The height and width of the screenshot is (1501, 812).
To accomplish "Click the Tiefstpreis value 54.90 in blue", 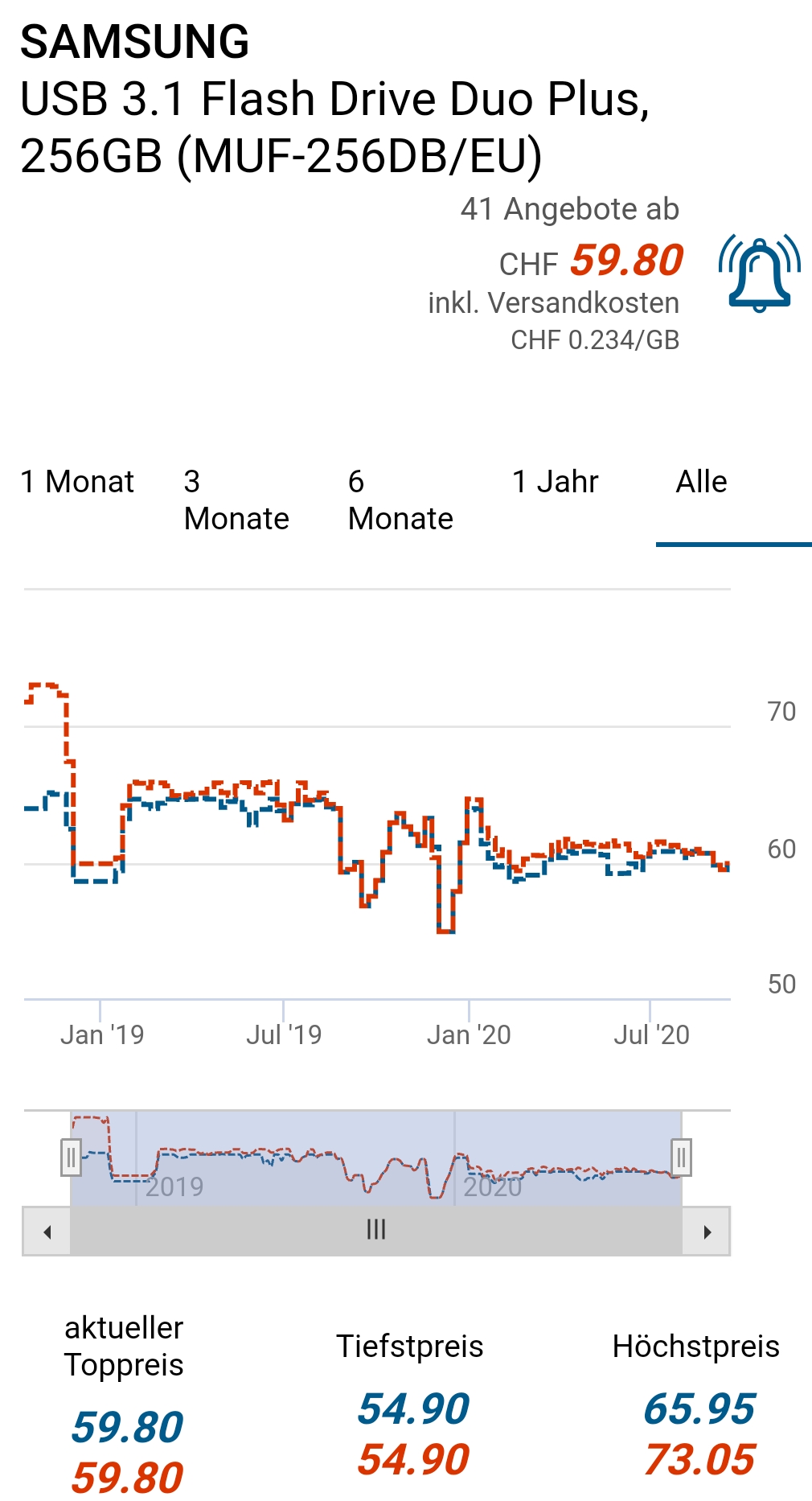I will [413, 1408].
